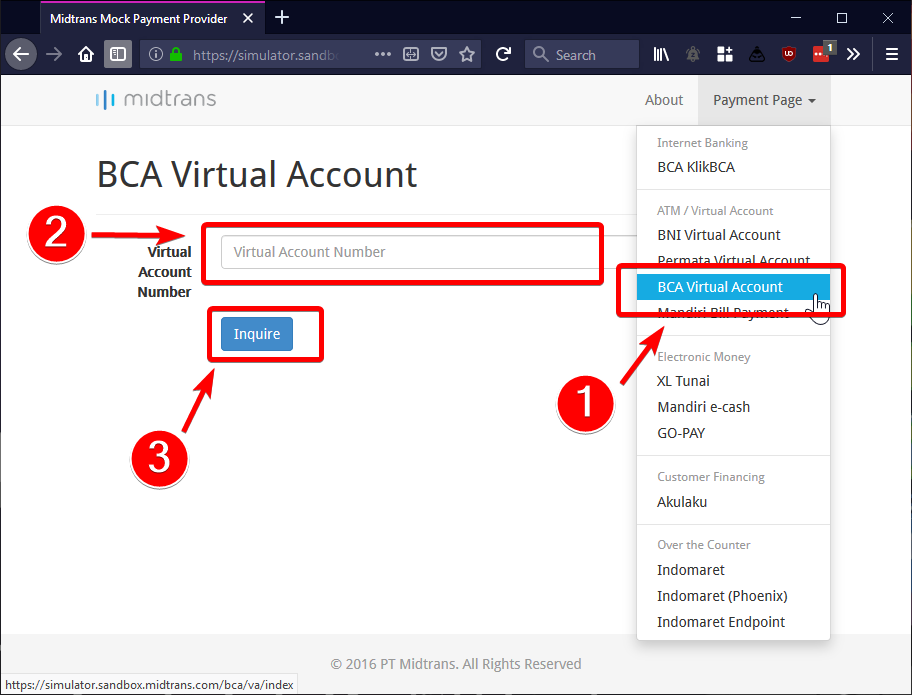Click the browser forward arrow
912x695 pixels.
click(54, 55)
